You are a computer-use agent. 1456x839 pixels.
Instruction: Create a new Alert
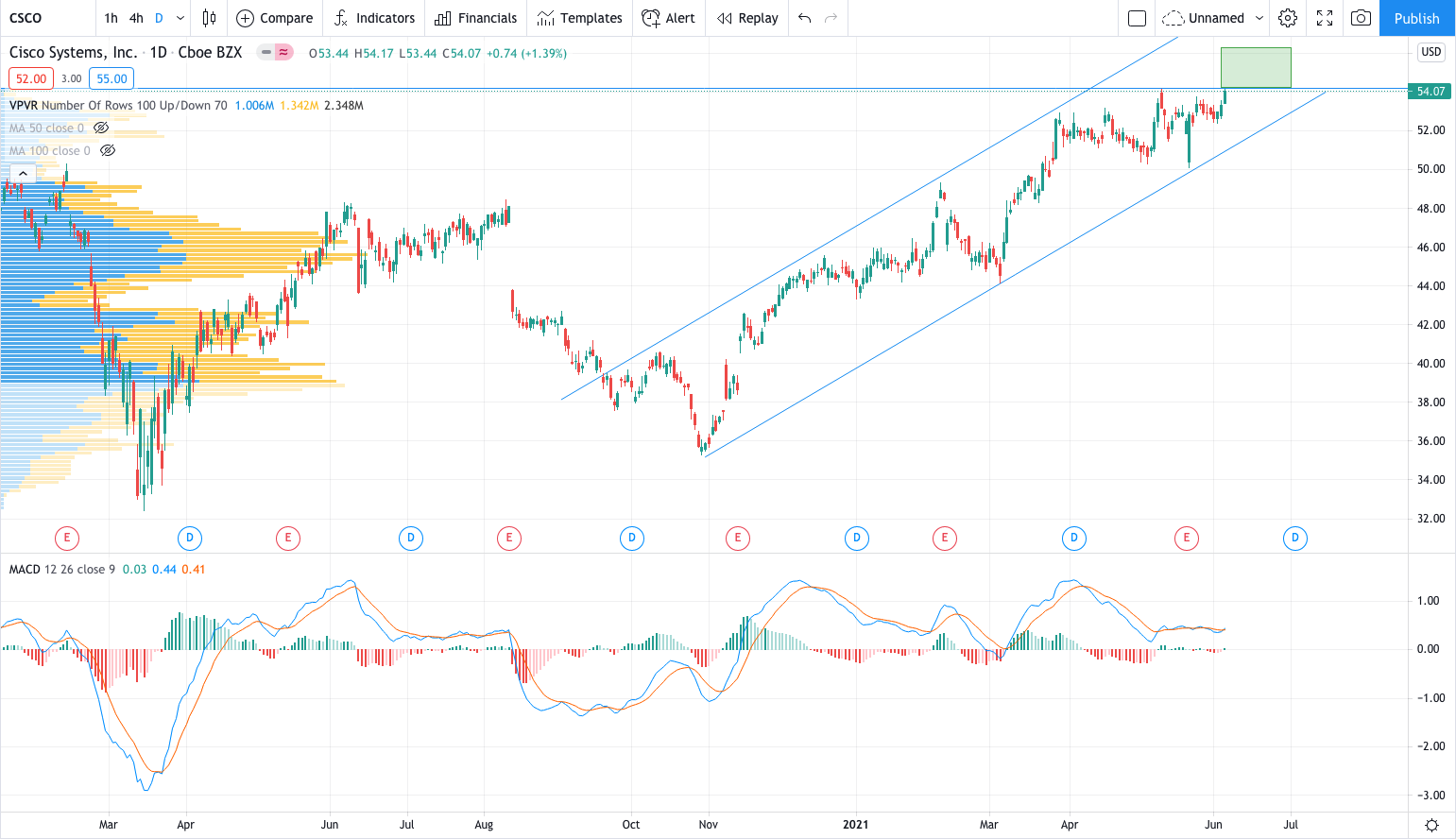coord(668,18)
